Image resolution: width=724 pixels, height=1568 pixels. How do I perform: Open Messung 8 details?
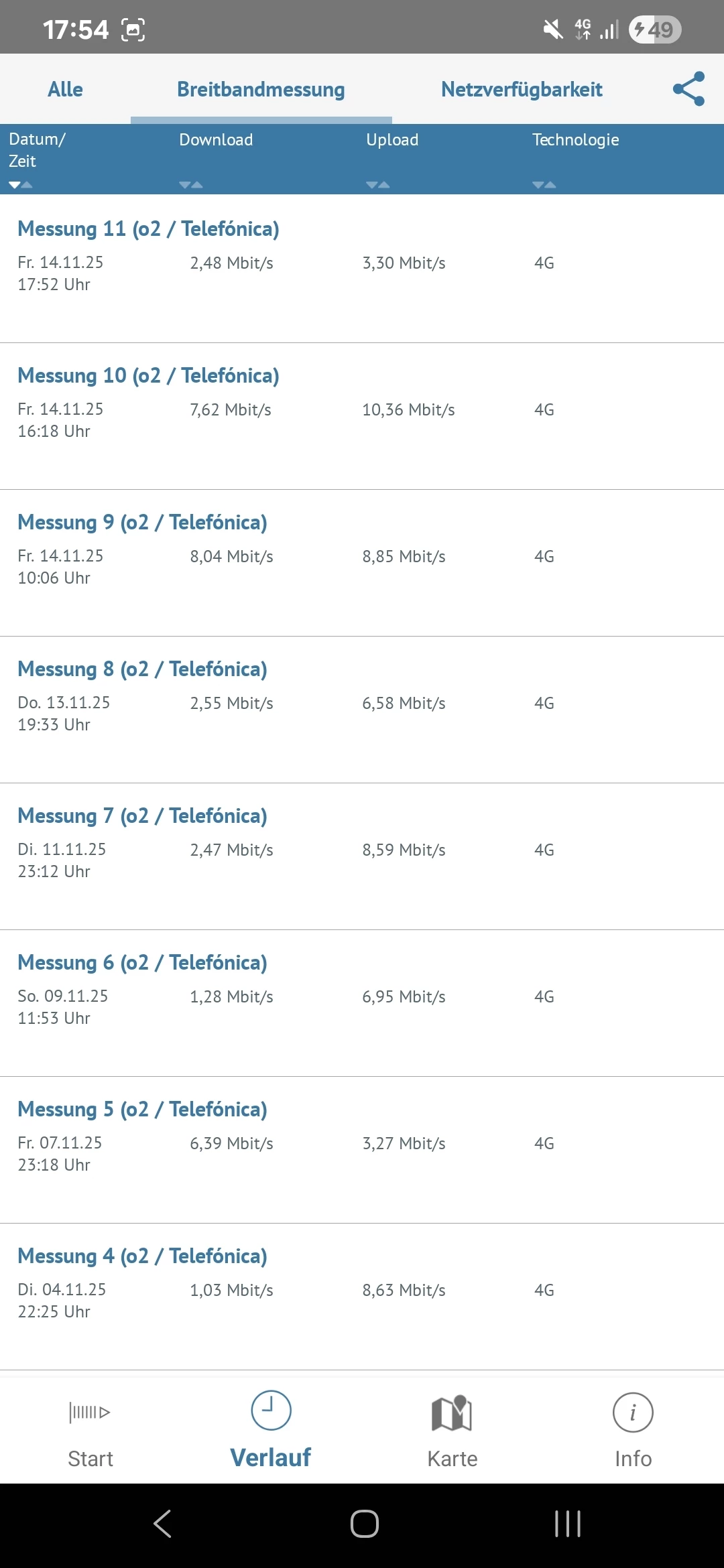pyautogui.click(x=142, y=669)
